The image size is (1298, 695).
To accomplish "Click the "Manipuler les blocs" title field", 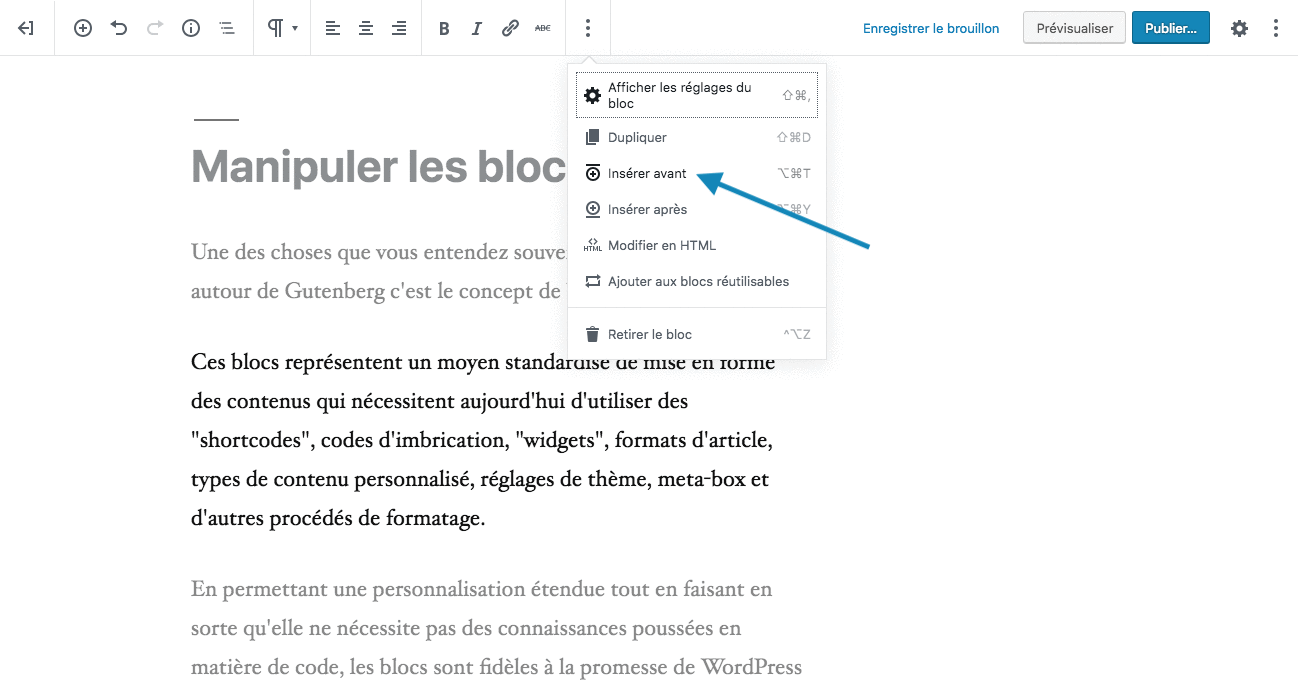I will pos(380,167).
